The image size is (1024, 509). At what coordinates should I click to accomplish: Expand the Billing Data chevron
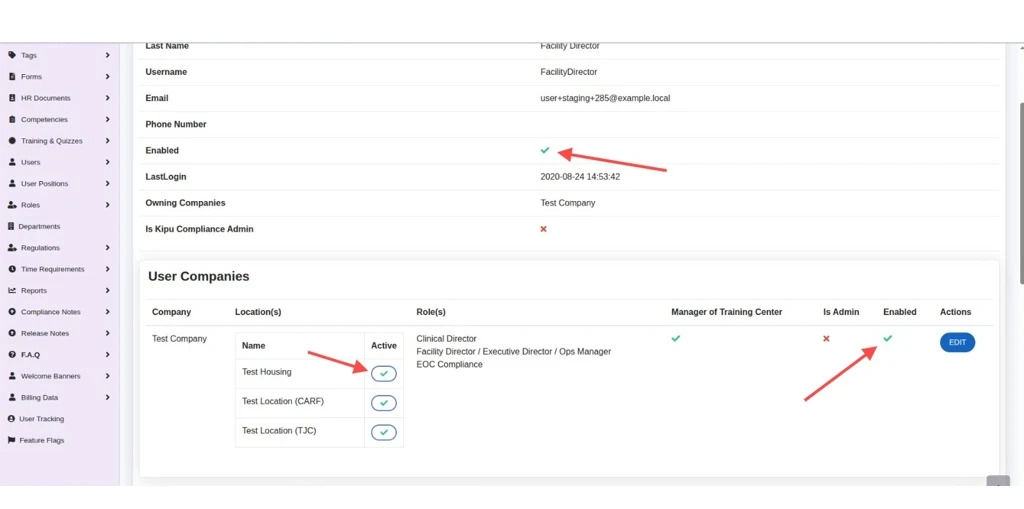point(107,397)
